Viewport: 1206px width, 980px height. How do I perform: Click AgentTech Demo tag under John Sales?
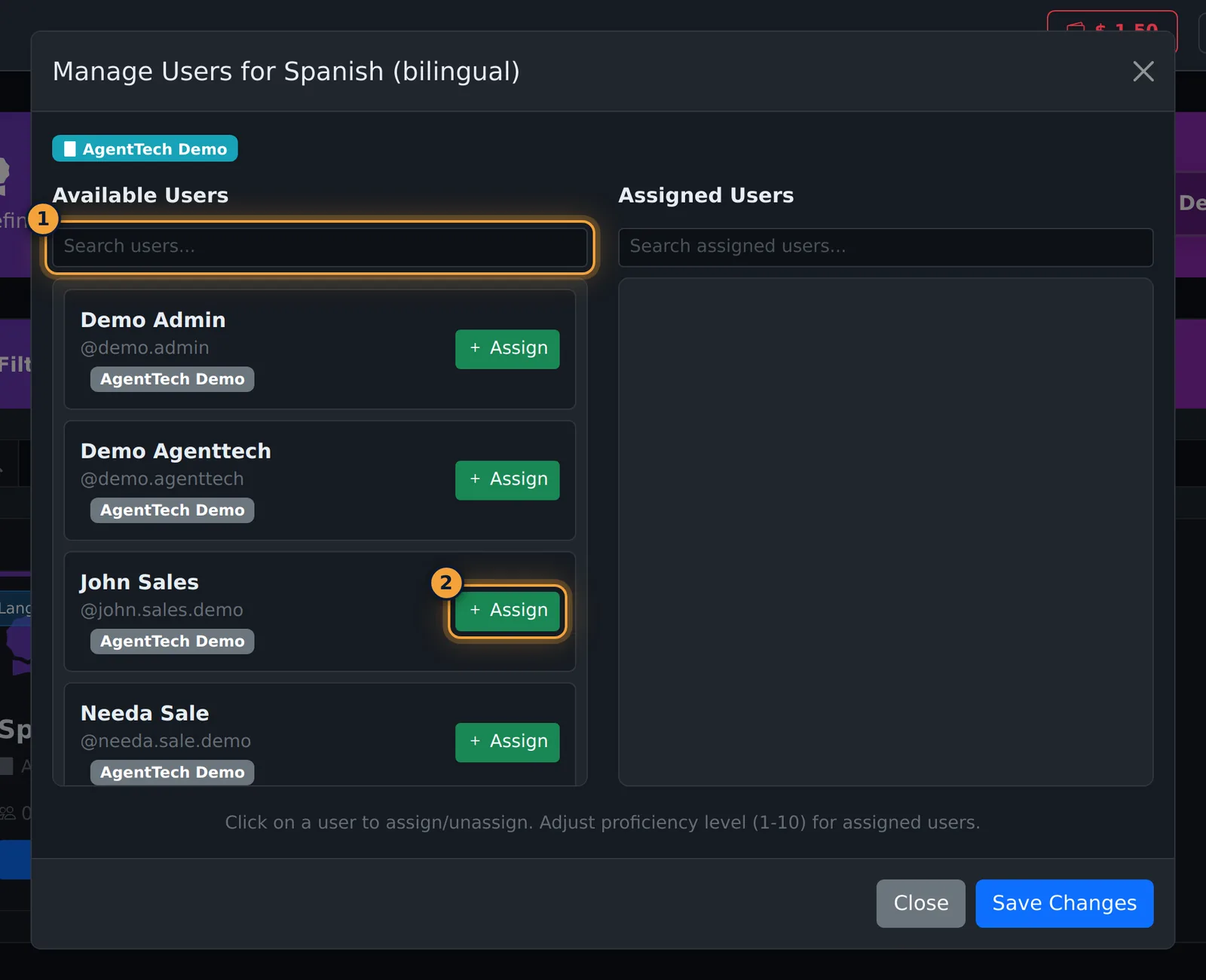coord(172,642)
